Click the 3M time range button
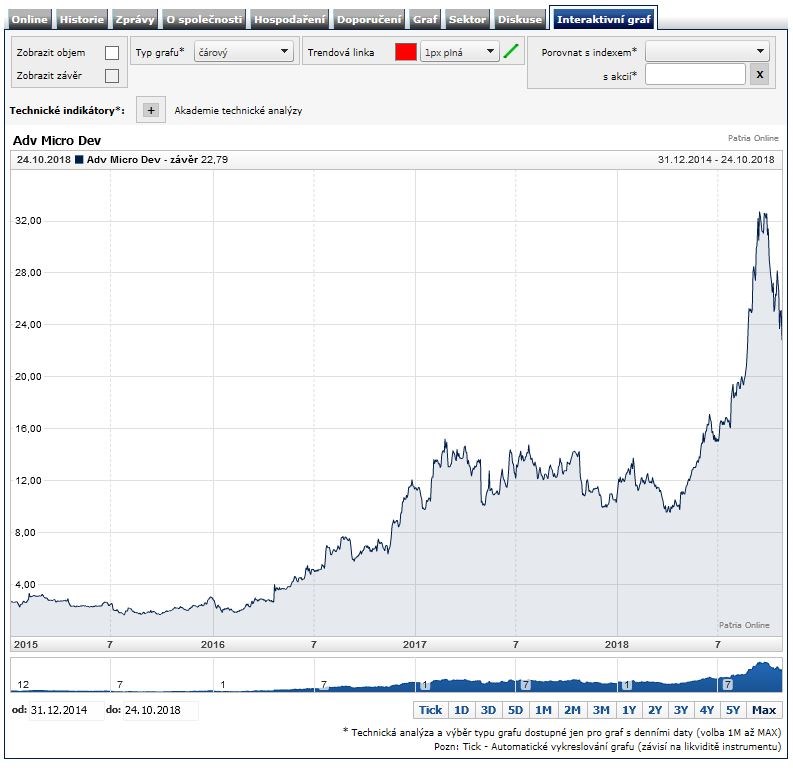793x773 pixels. click(x=600, y=710)
